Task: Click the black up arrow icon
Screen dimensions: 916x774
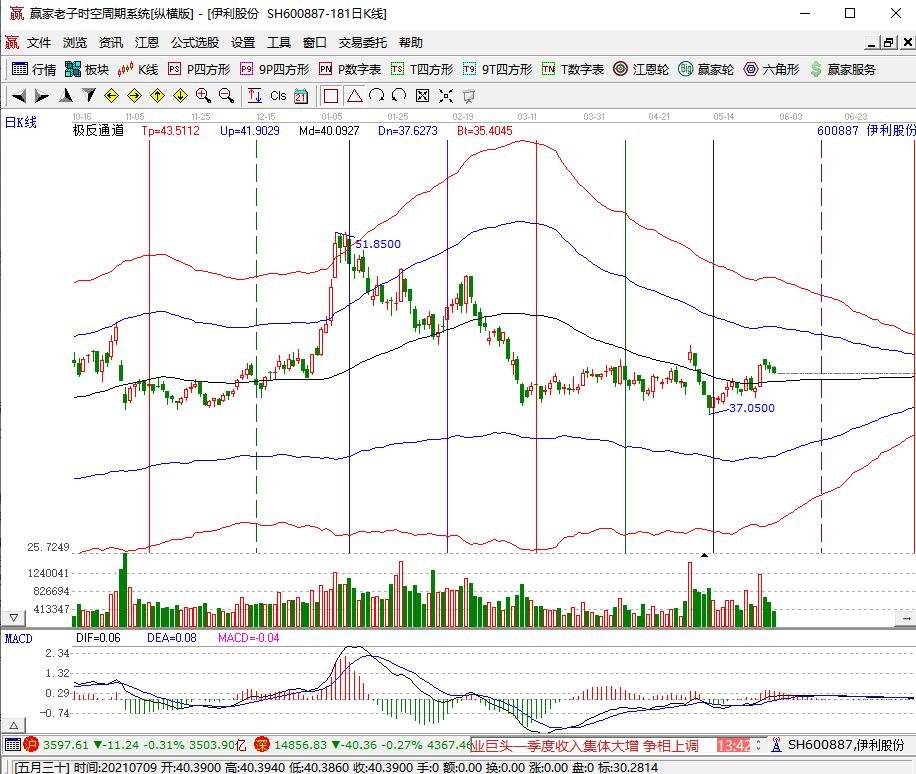Action: pos(66,96)
